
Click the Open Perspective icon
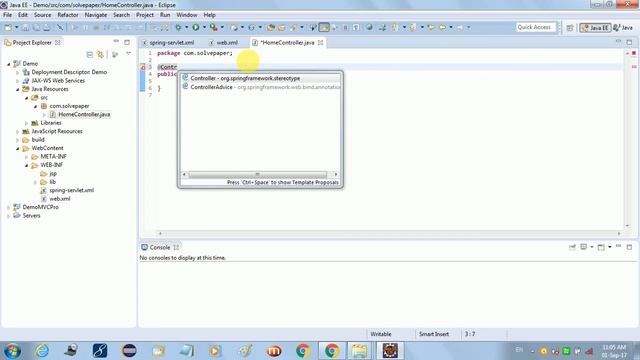570,28
